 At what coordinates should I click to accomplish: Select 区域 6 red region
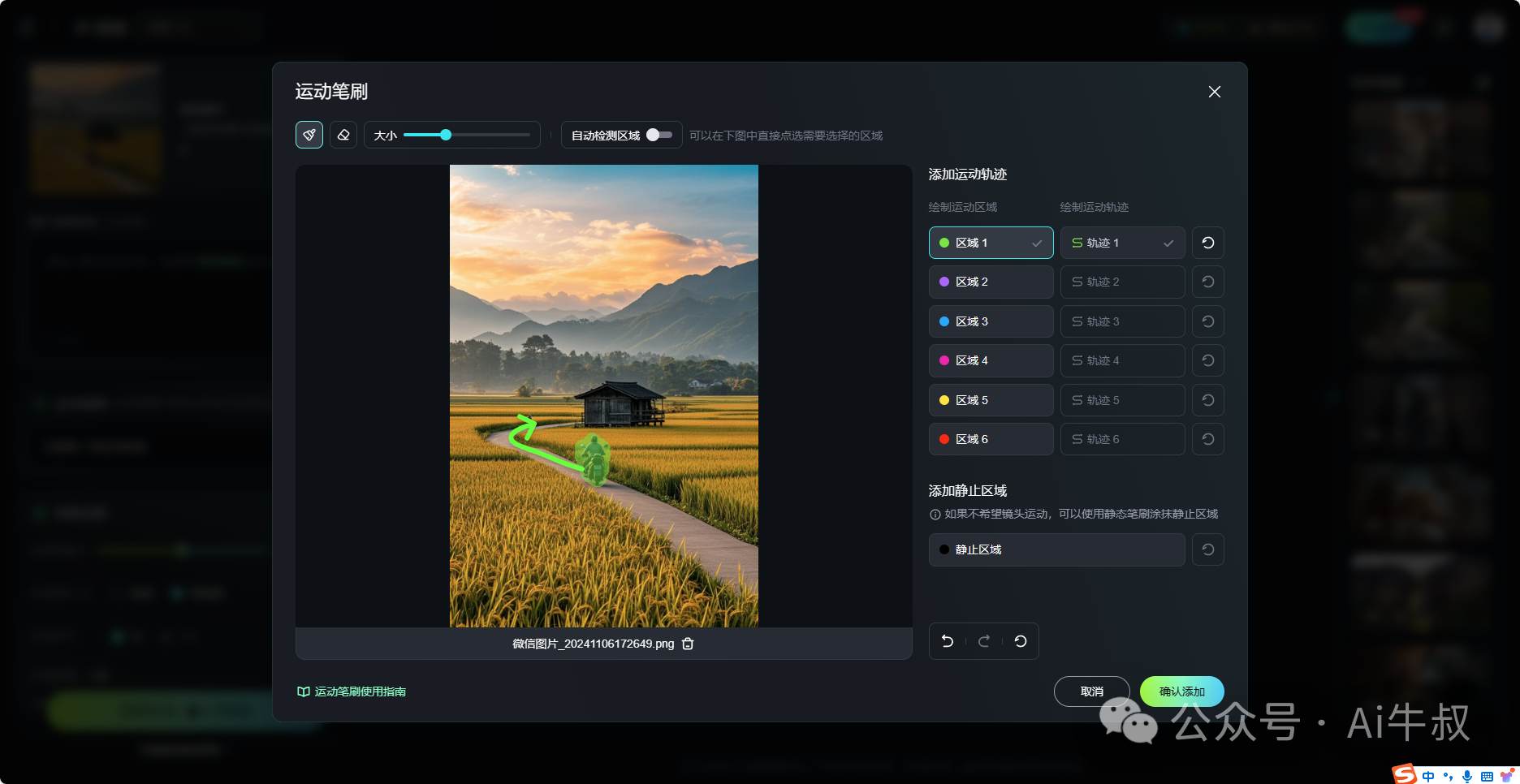[x=991, y=439]
